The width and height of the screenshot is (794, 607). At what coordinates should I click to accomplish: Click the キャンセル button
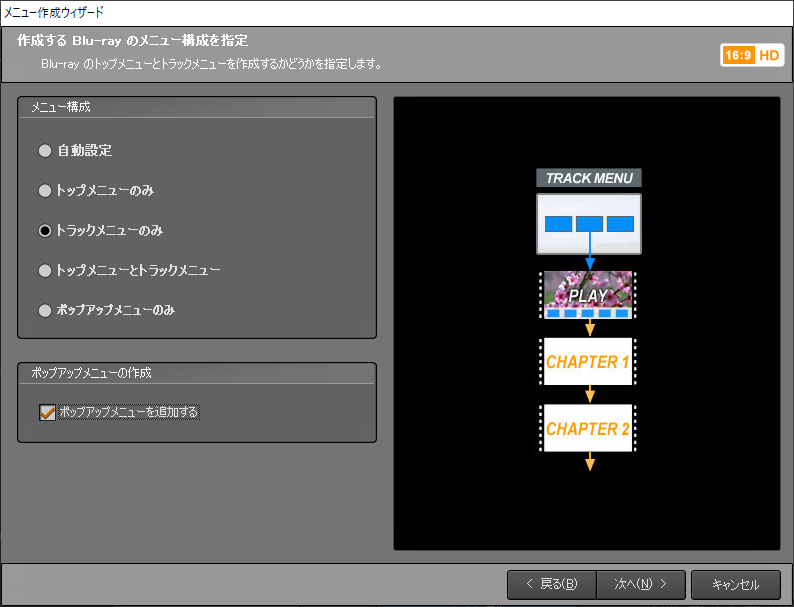pos(736,584)
